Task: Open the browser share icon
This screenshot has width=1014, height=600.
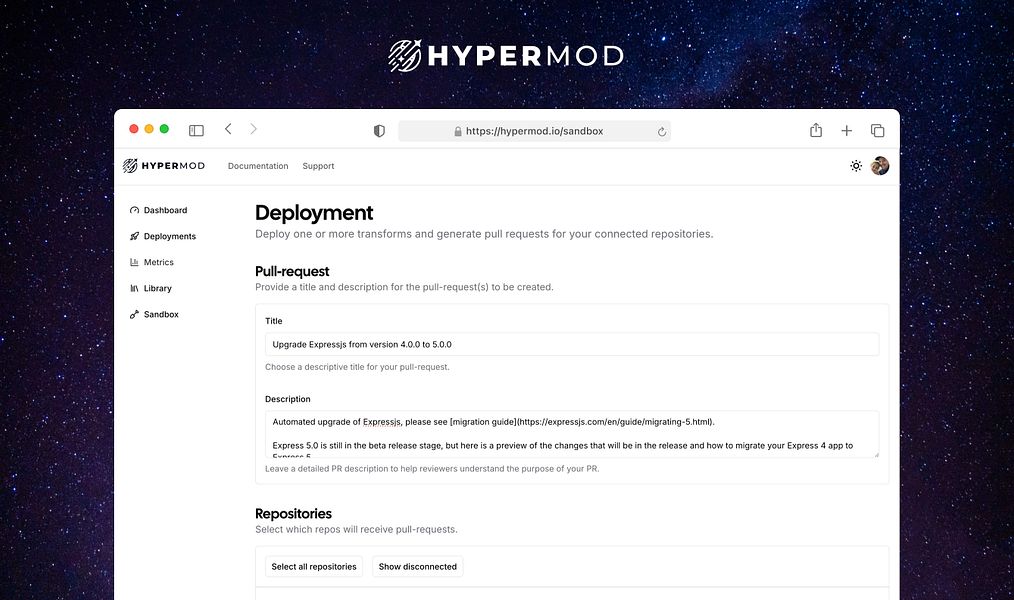Action: (816, 130)
